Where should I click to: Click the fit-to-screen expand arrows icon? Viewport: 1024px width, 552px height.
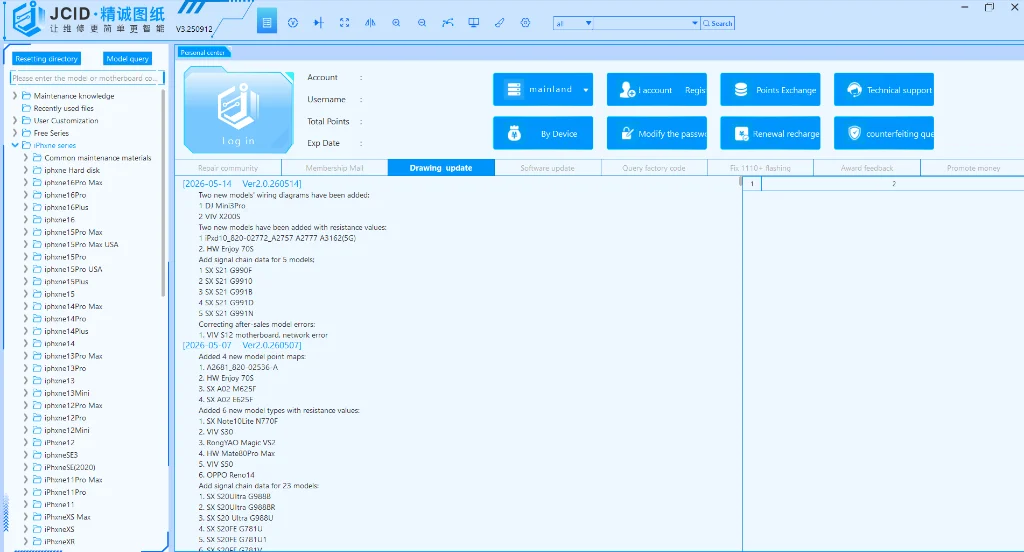(x=344, y=23)
